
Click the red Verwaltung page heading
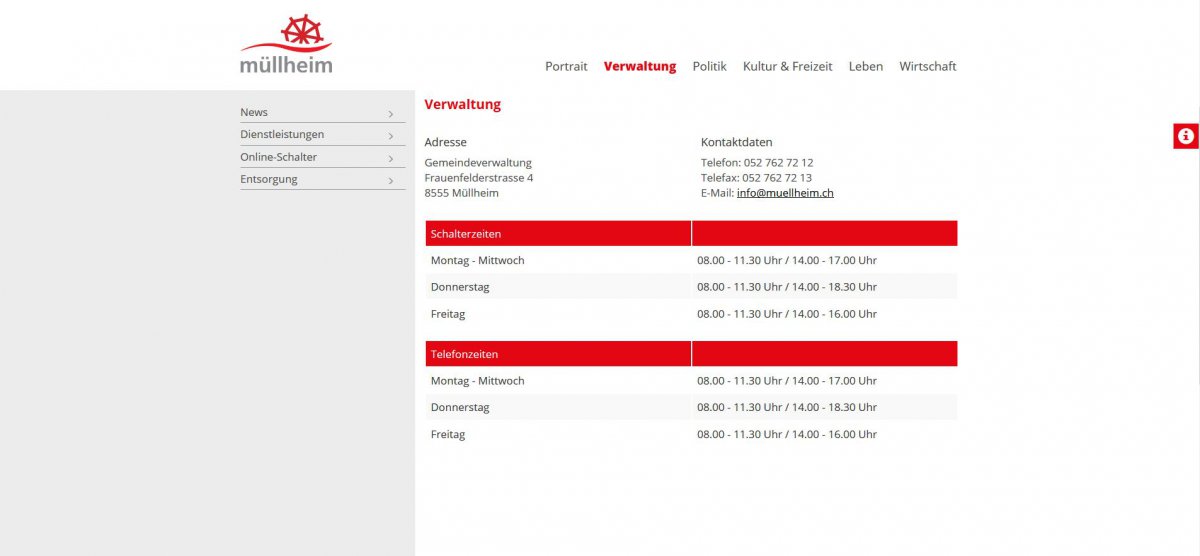point(462,105)
